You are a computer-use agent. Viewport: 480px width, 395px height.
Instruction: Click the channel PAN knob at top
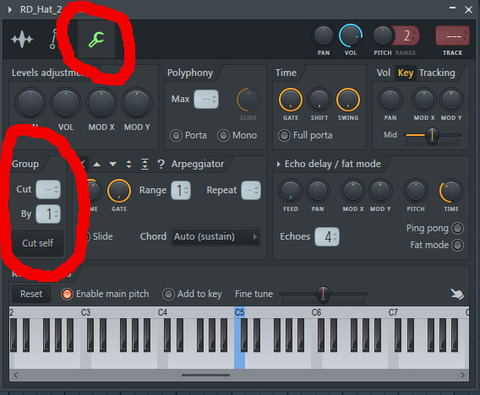(323, 36)
